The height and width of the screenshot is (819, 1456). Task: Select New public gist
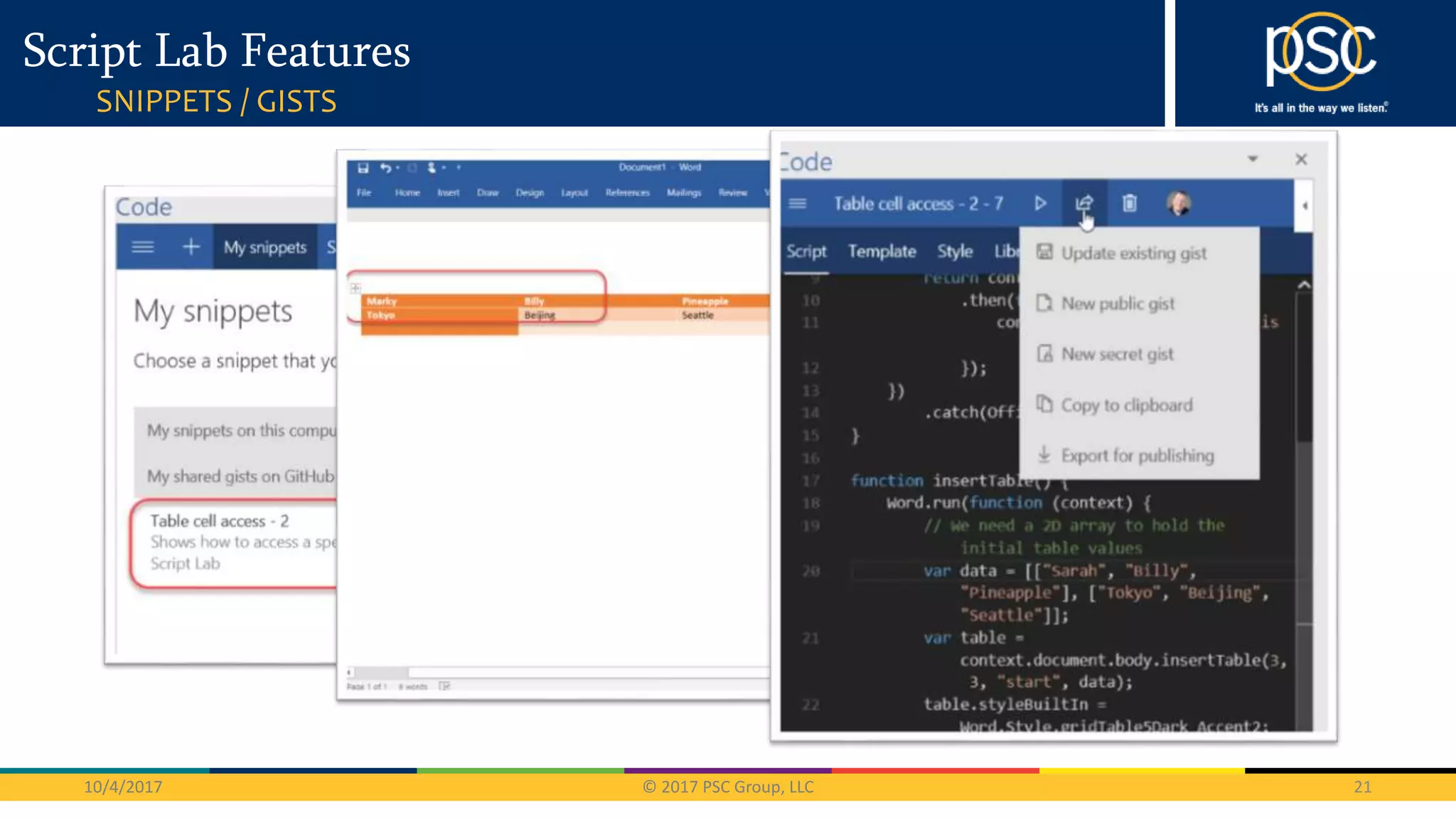pyautogui.click(x=1118, y=304)
